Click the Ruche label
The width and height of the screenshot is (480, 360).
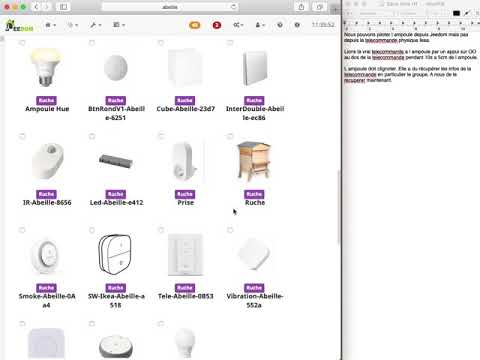point(255,202)
